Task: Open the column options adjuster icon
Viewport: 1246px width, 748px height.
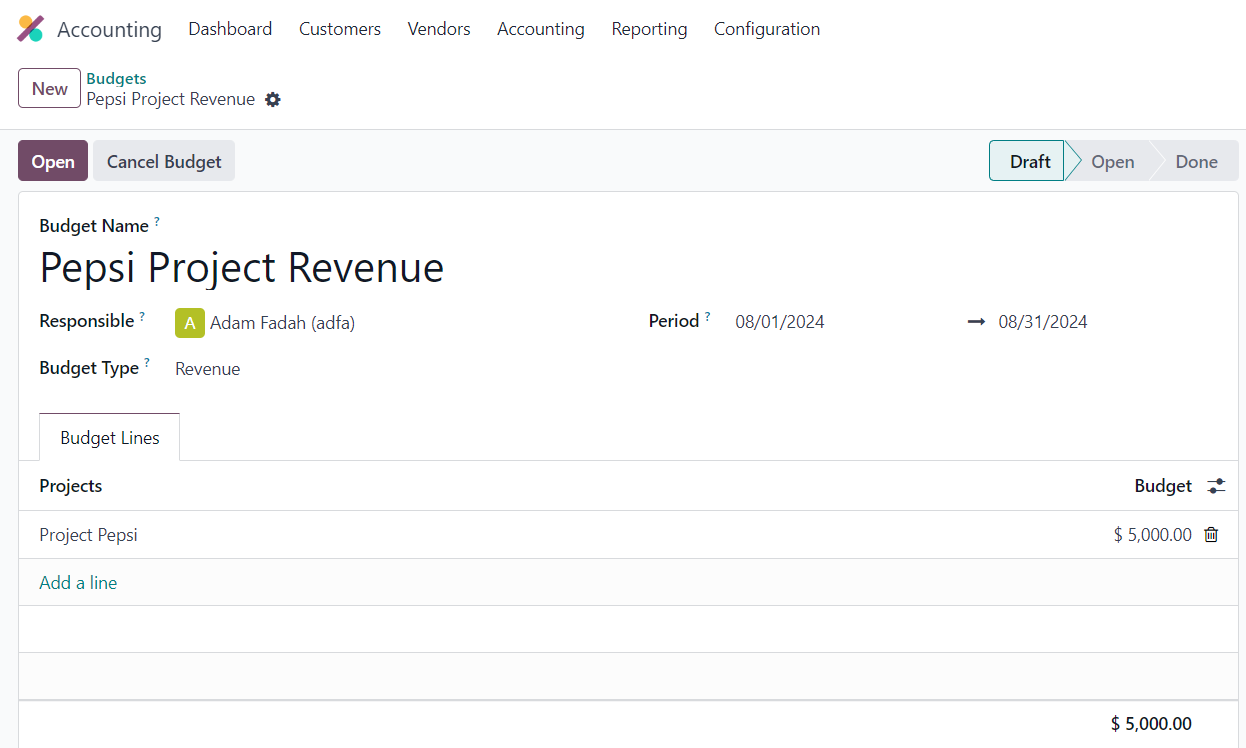Action: click(x=1216, y=486)
